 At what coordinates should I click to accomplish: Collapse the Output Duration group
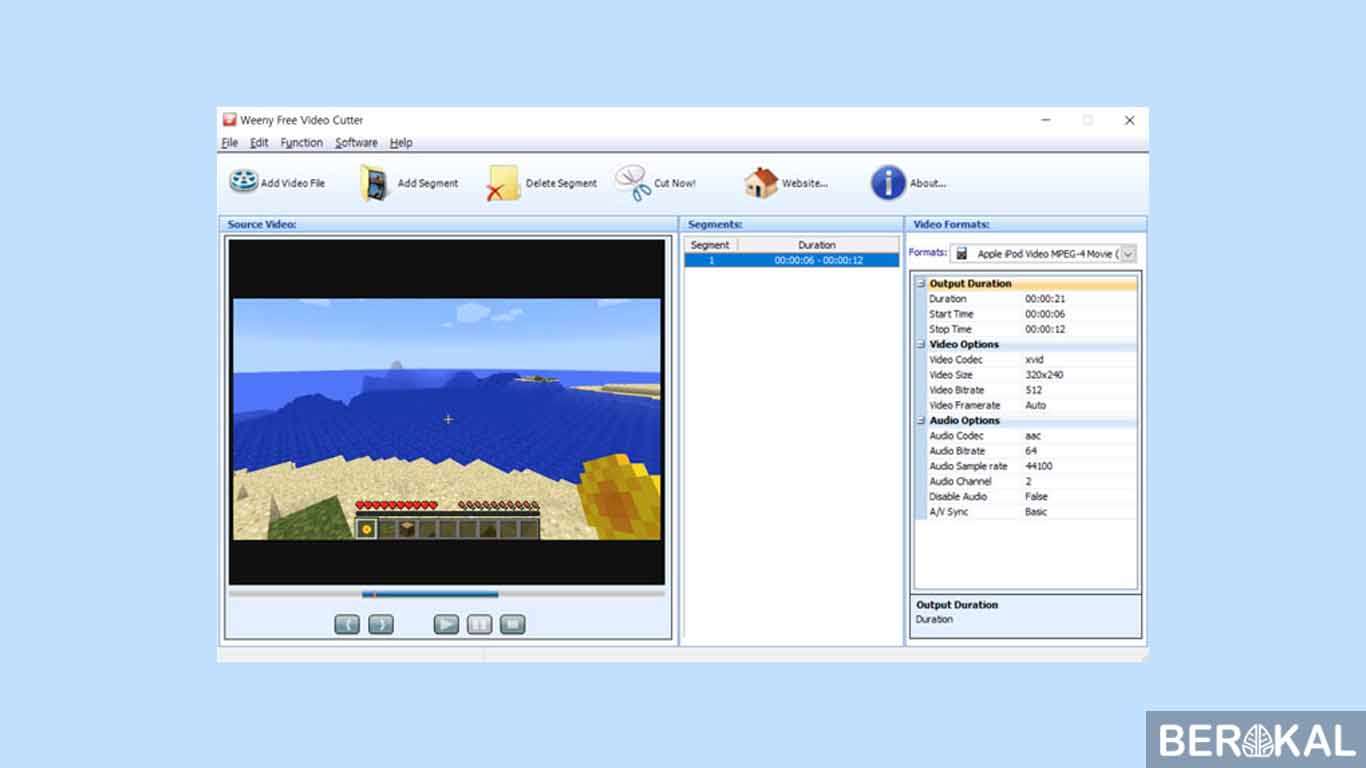[x=921, y=284]
